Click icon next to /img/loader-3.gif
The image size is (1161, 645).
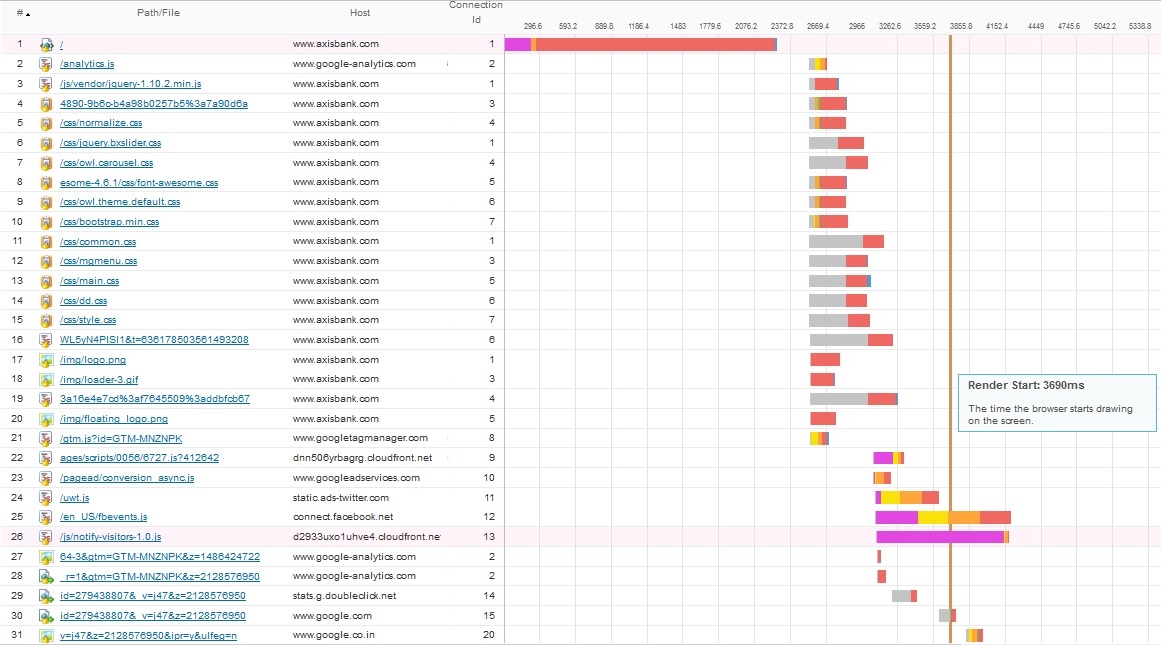(46, 380)
